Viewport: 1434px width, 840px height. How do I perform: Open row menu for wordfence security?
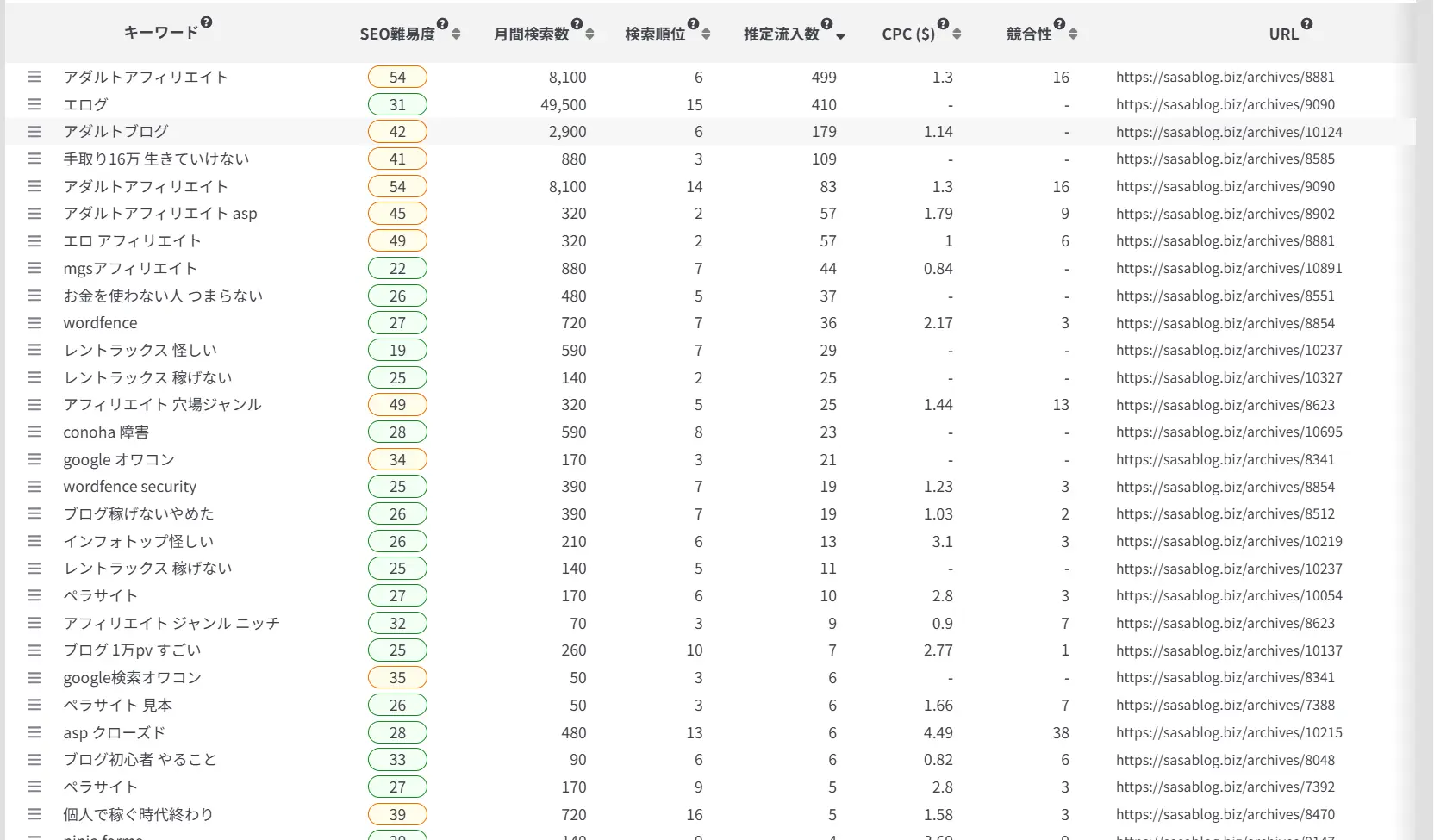coord(34,487)
